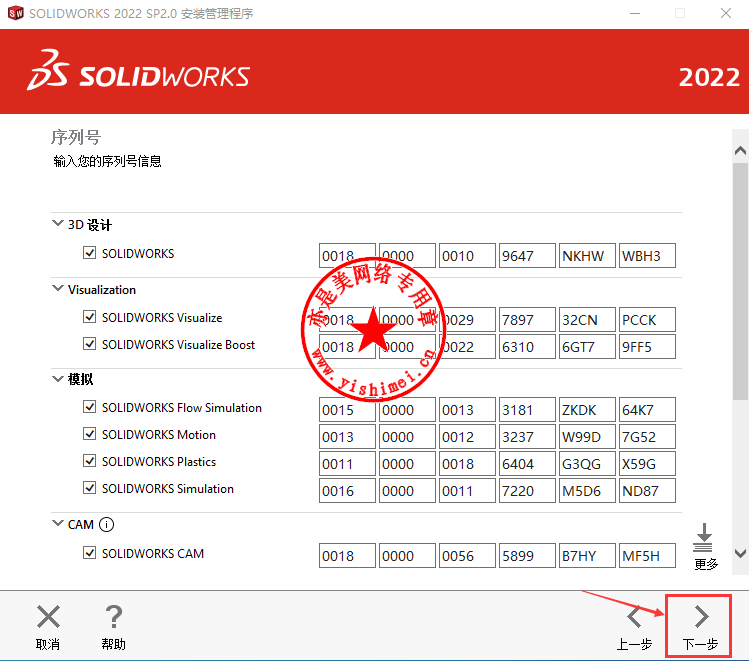Collapse the CAM section
The image size is (749, 661).
point(57,523)
